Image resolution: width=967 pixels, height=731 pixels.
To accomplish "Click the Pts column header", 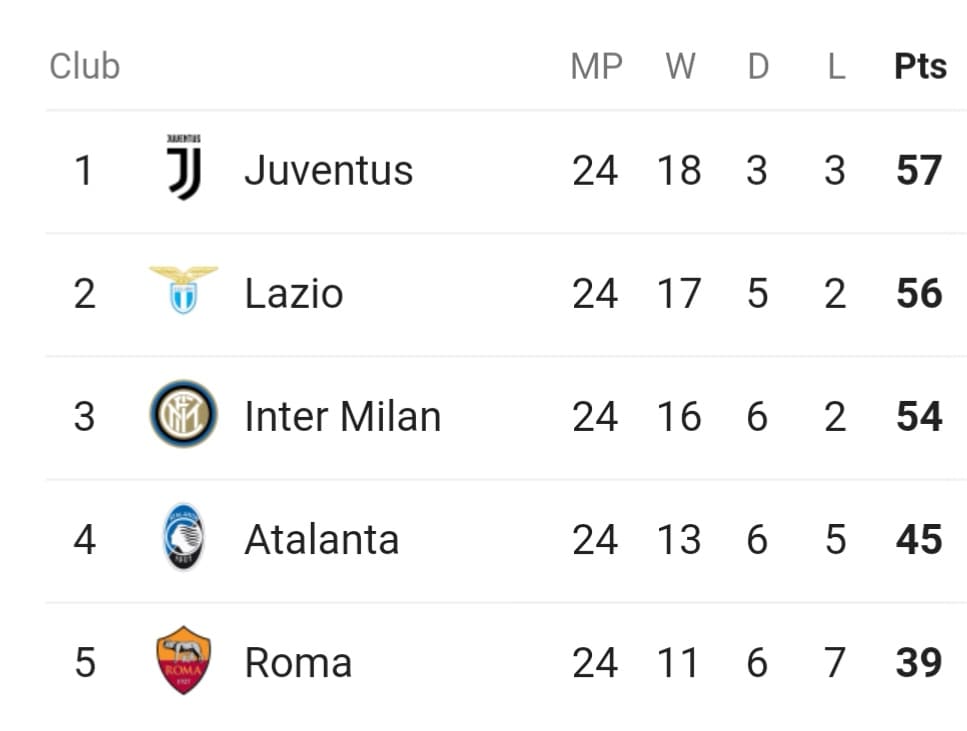I will [920, 66].
